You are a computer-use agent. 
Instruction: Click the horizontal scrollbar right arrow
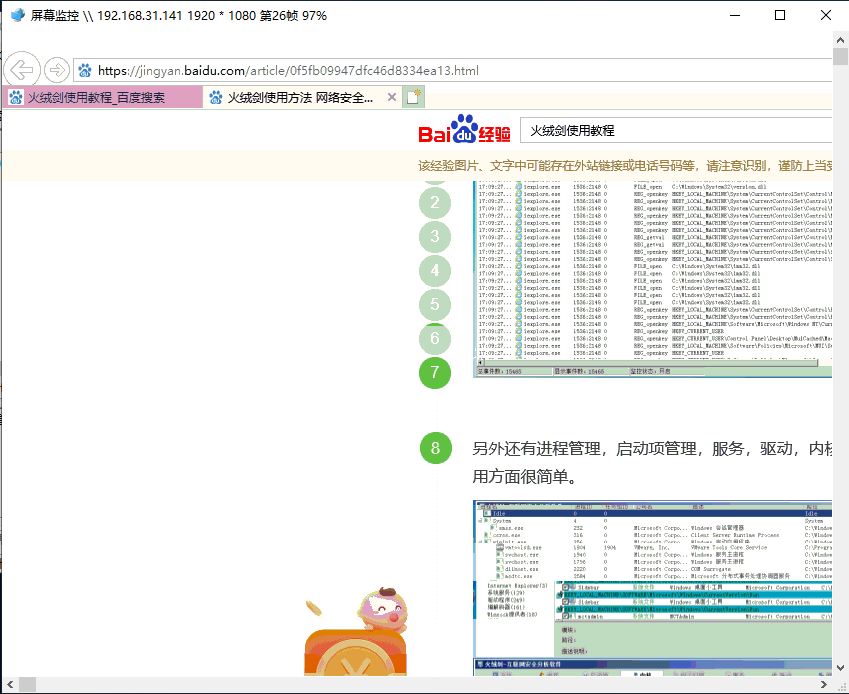pos(824,684)
